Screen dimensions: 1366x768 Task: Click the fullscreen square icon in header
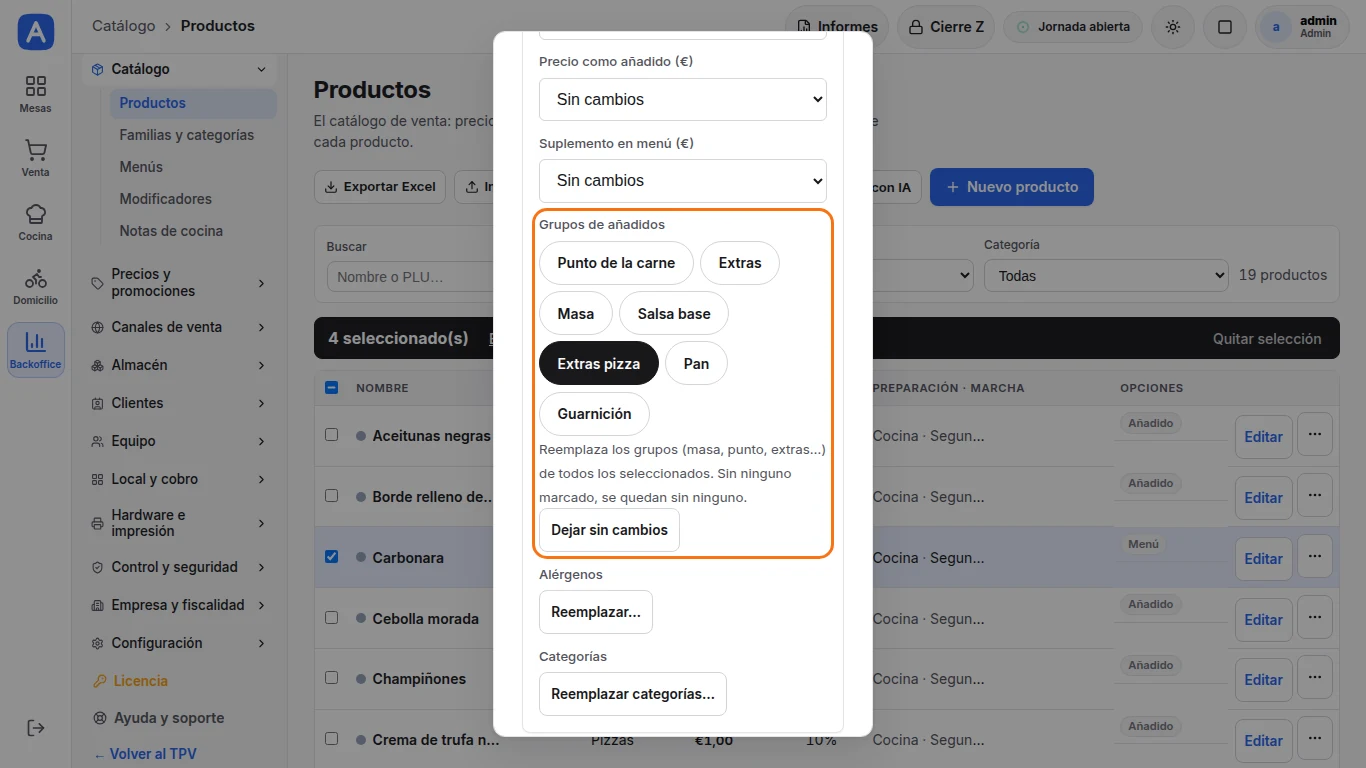pyautogui.click(x=1225, y=27)
